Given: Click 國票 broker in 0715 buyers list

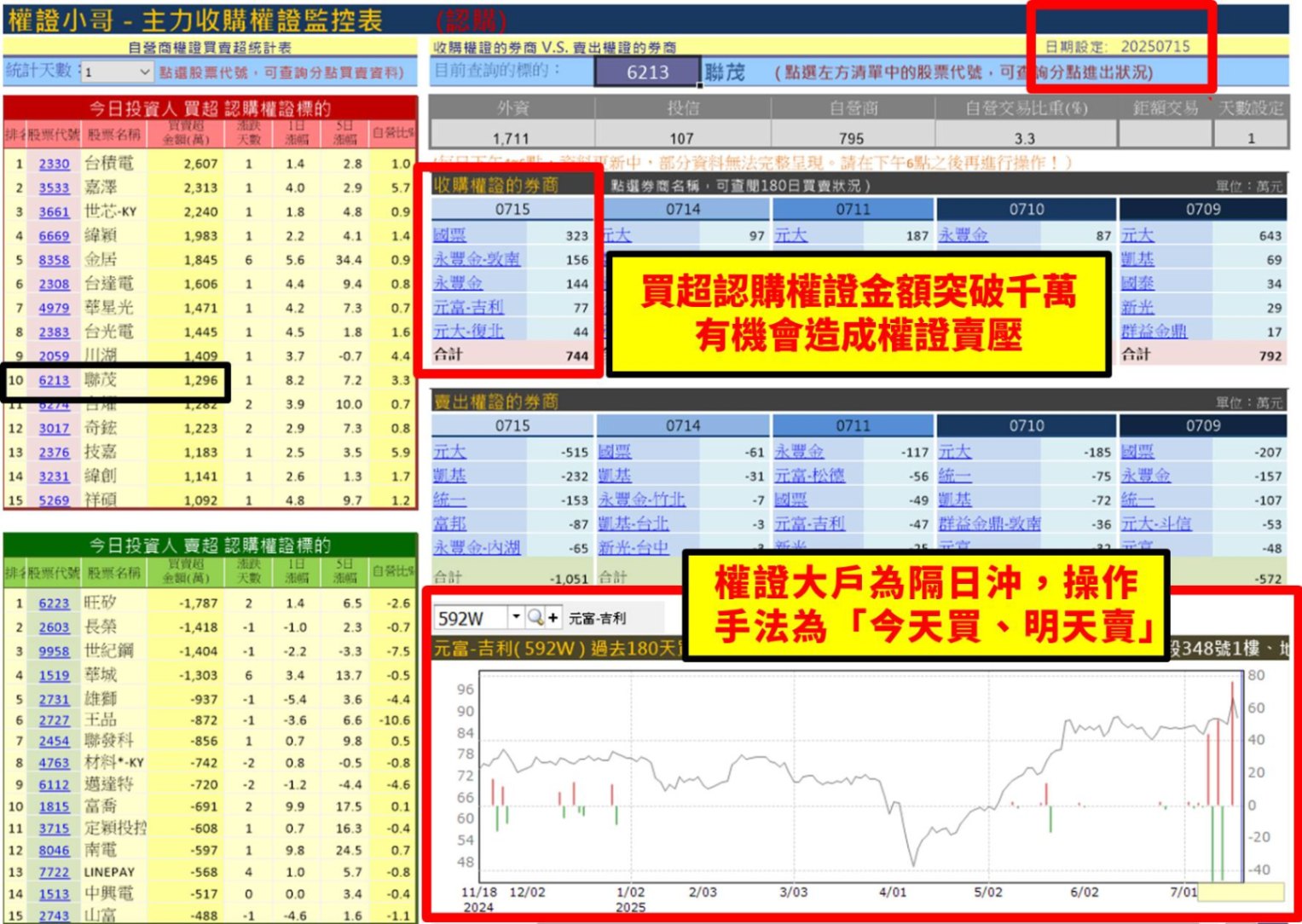Looking at the screenshot, I should tap(449, 235).
